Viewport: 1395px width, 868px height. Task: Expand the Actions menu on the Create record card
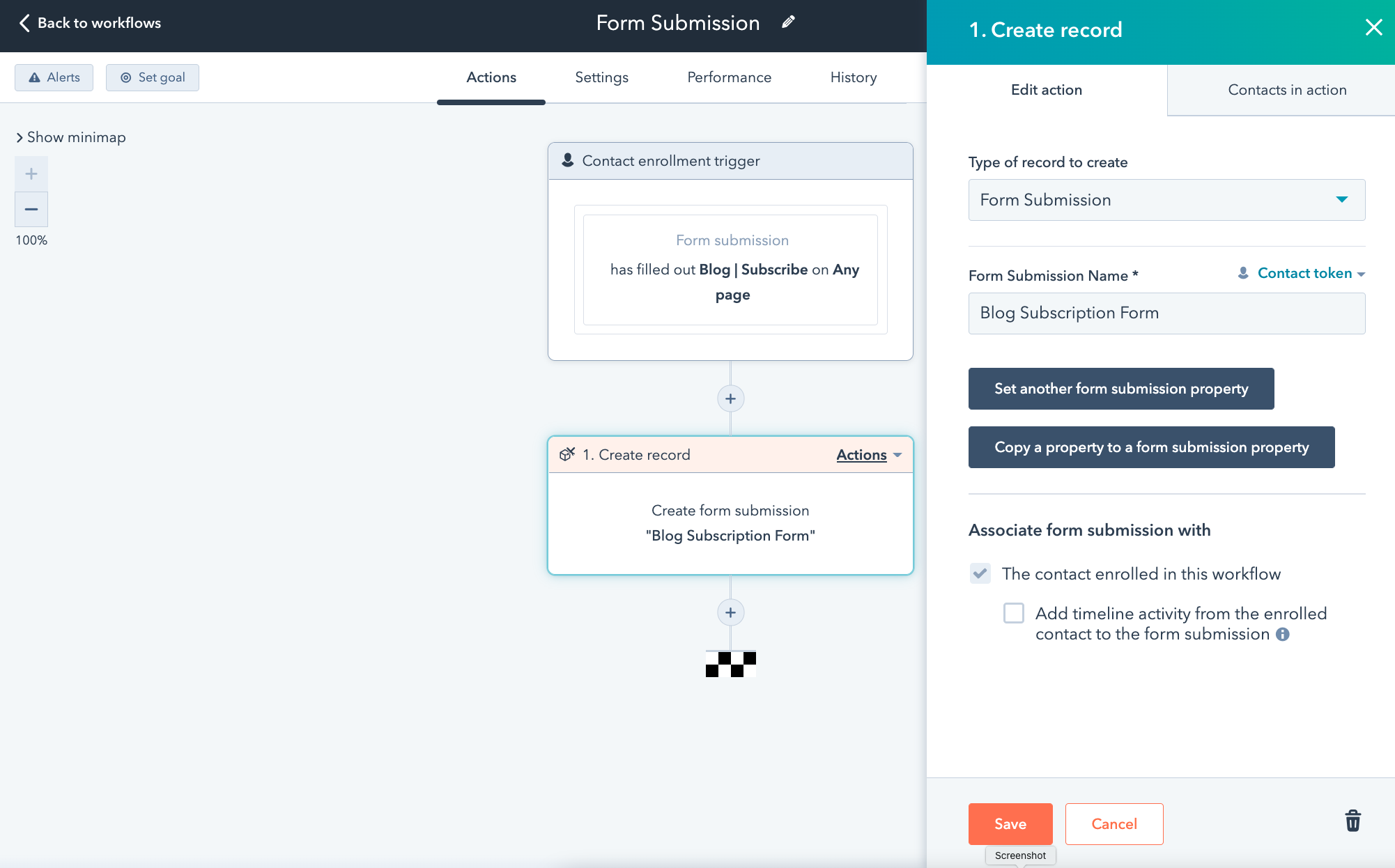[868, 455]
